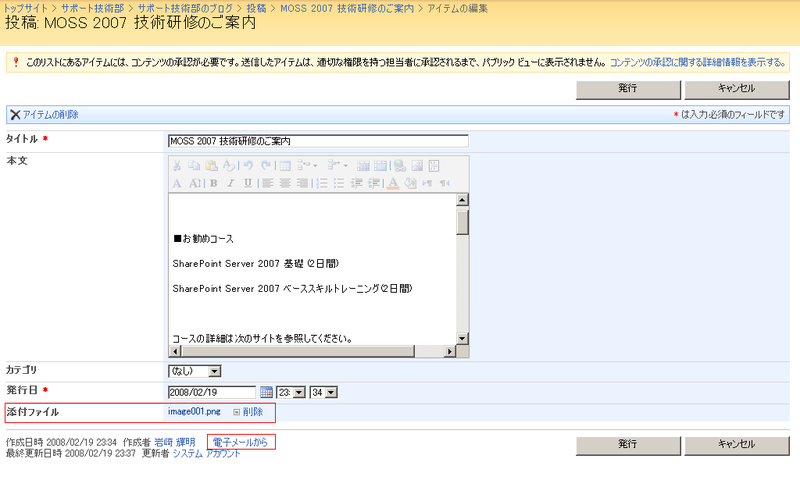
Task: Click the Paste clipboard icon
Action: click(211, 165)
